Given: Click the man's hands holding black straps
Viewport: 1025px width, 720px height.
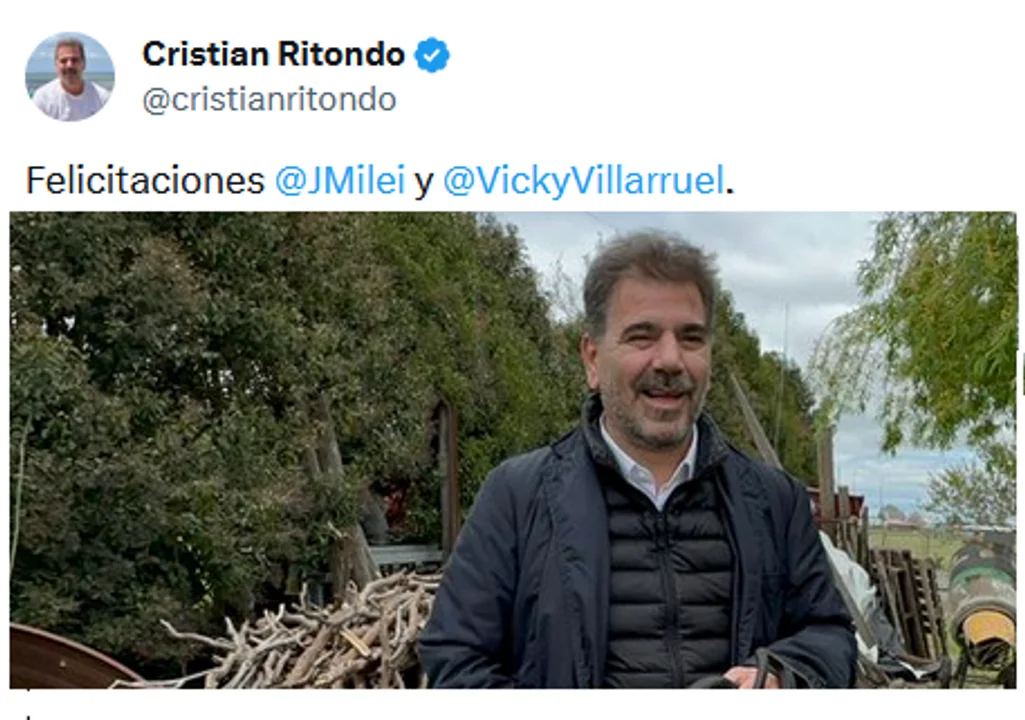Looking at the screenshot, I should point(745,674).
